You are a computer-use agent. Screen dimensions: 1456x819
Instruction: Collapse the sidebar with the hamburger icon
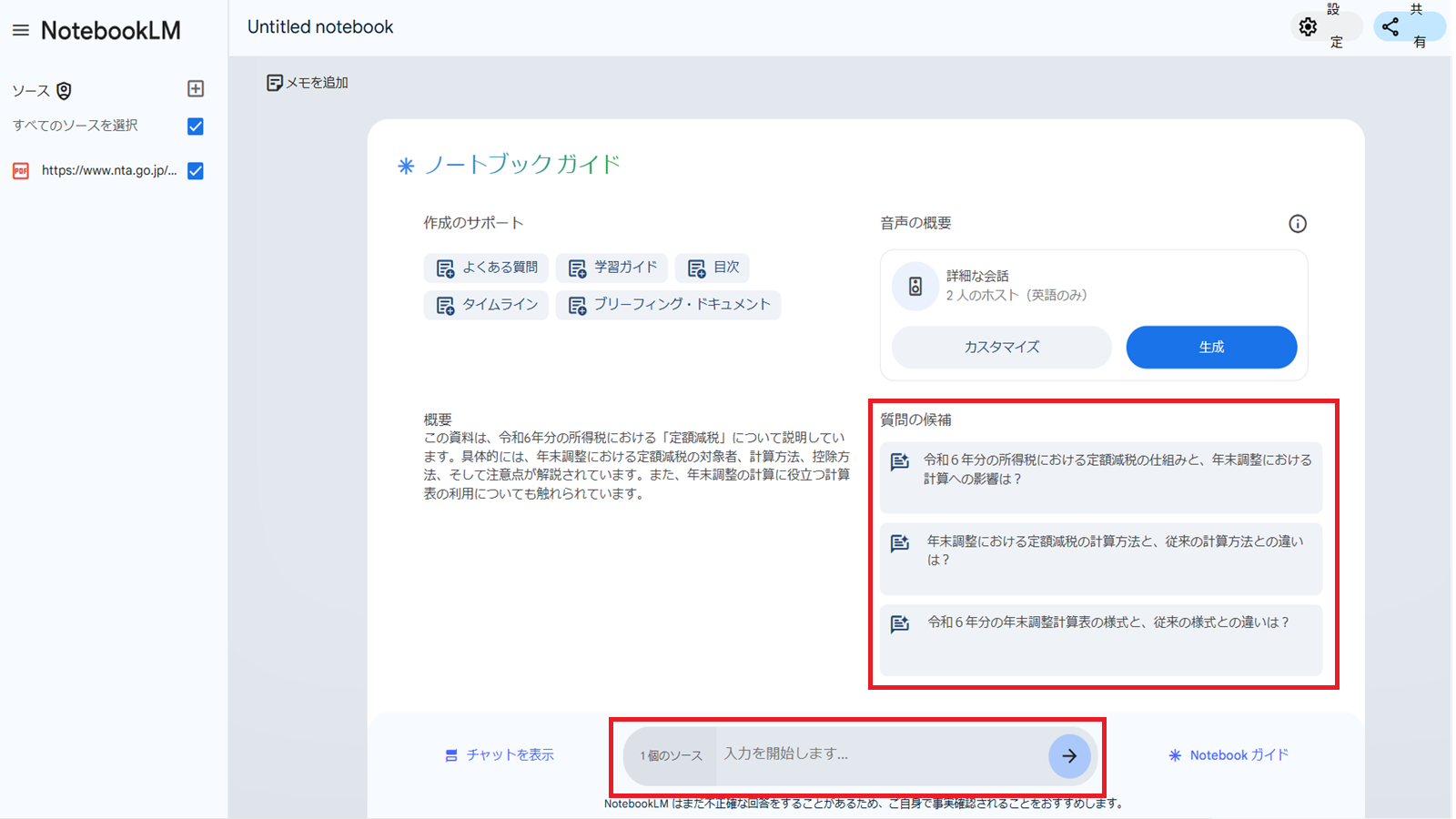[x=21, y=28]
